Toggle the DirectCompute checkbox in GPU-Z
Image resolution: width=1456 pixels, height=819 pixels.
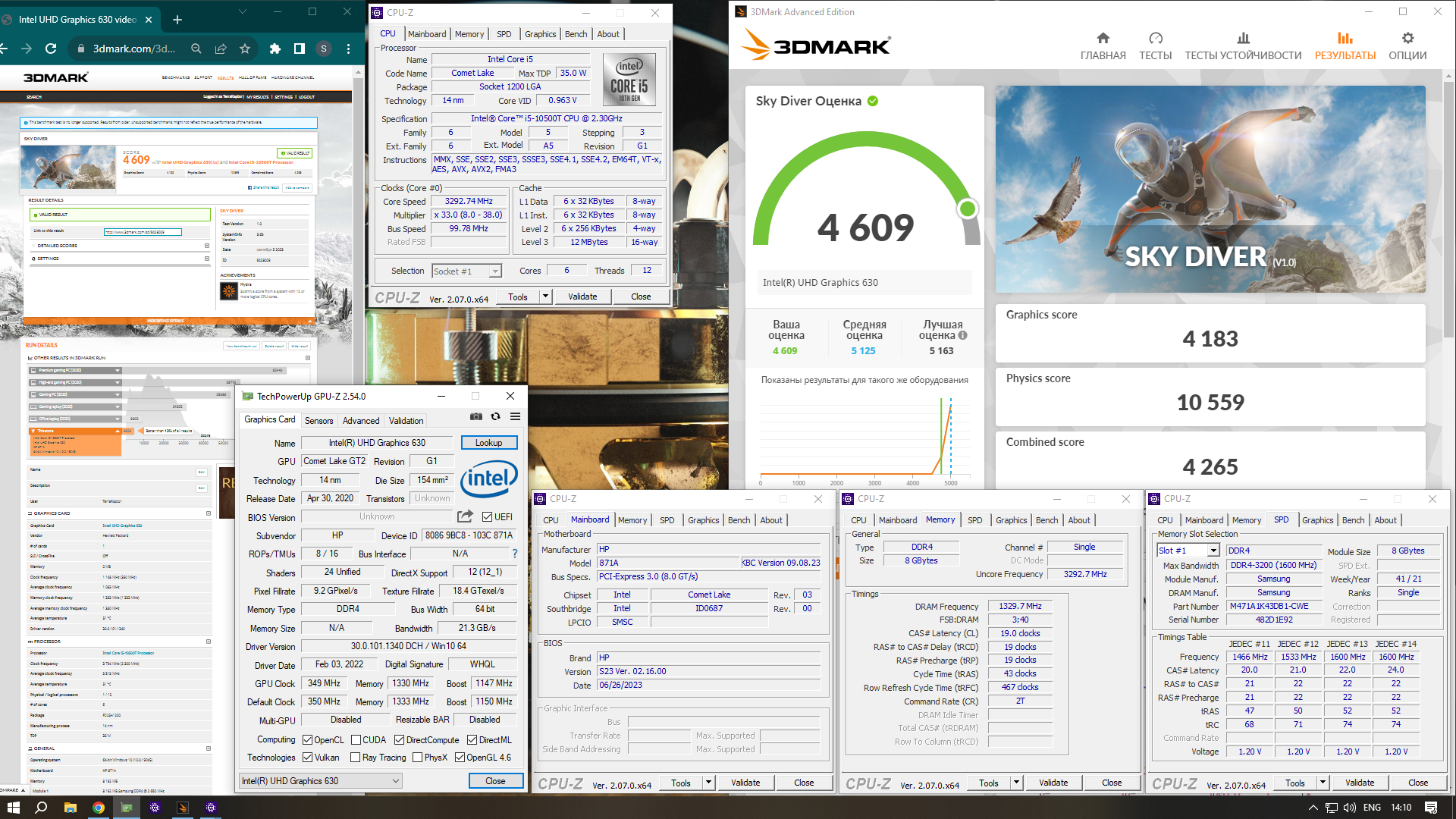click(399, 740)
